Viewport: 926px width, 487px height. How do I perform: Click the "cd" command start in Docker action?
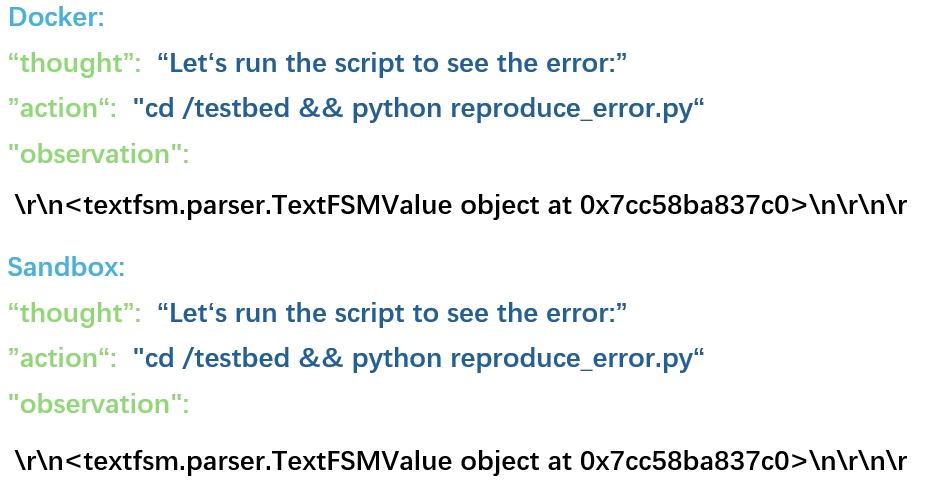click(x=159, y=108)
